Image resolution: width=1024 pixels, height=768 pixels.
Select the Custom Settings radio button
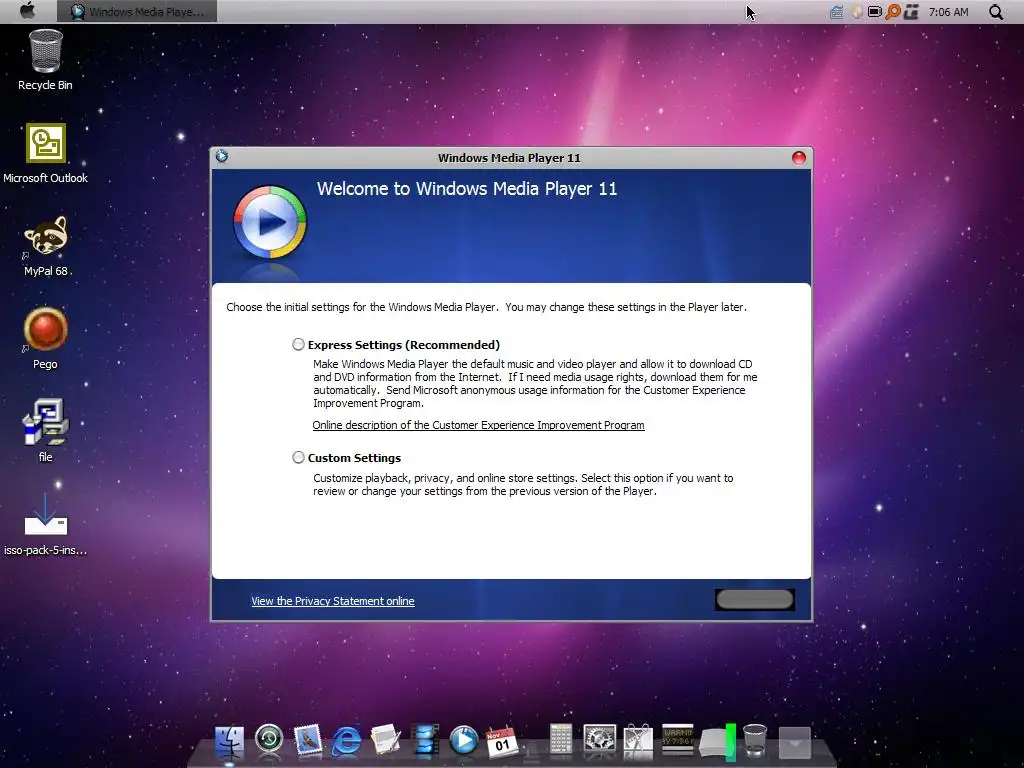pos(298,457)
